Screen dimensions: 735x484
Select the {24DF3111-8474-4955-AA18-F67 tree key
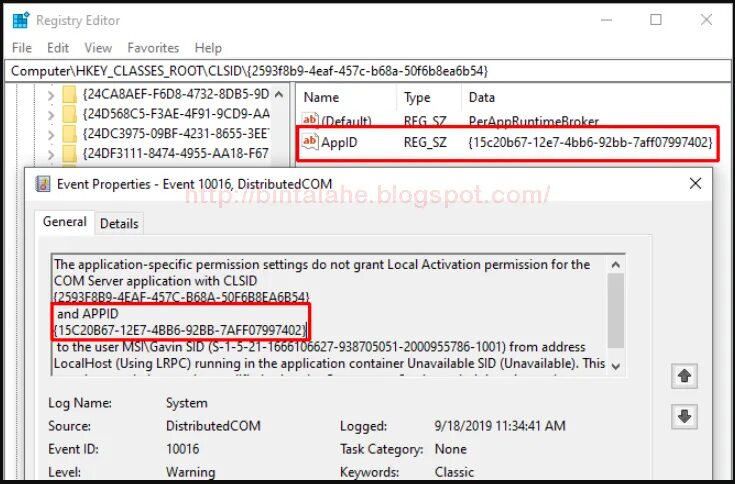pyautogui.click(x=176, y=153)
